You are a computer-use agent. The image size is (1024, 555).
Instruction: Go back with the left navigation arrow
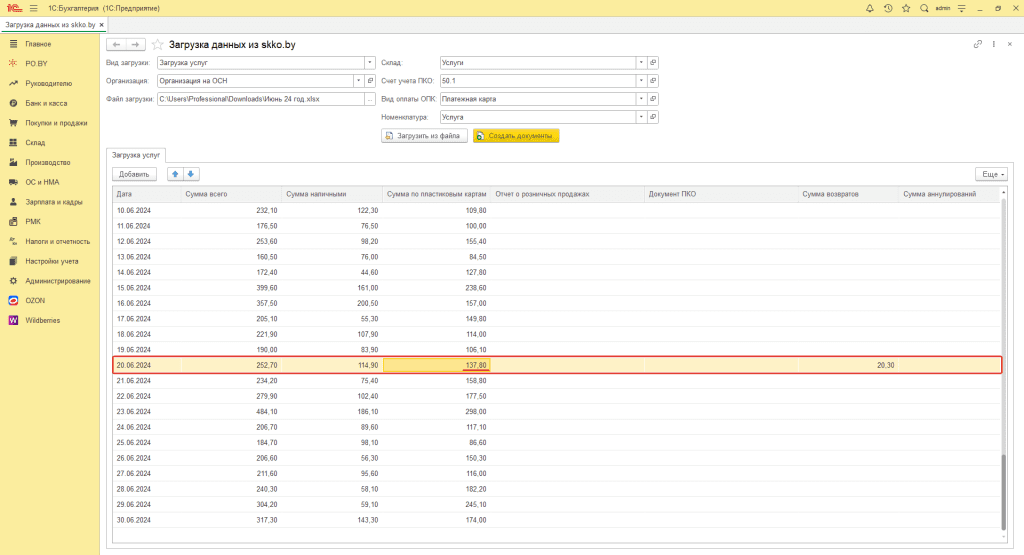tap(117, 45)
